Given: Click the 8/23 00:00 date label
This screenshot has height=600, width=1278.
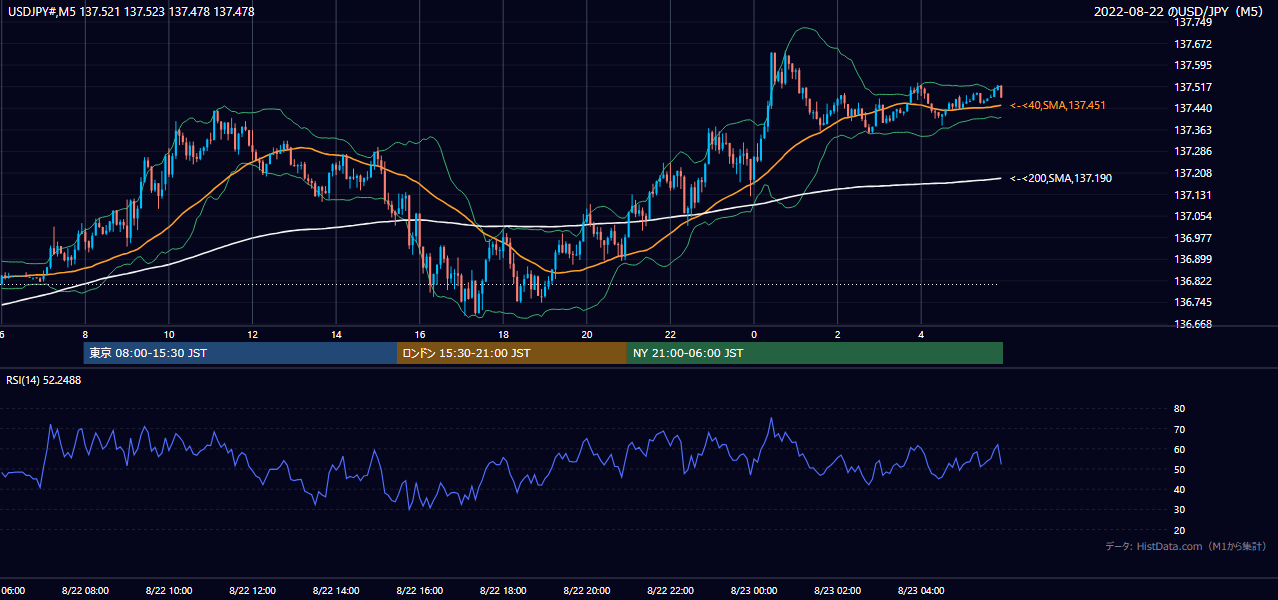Looking at the screenshot, I should pyautogui.click(x=753, y=590).
